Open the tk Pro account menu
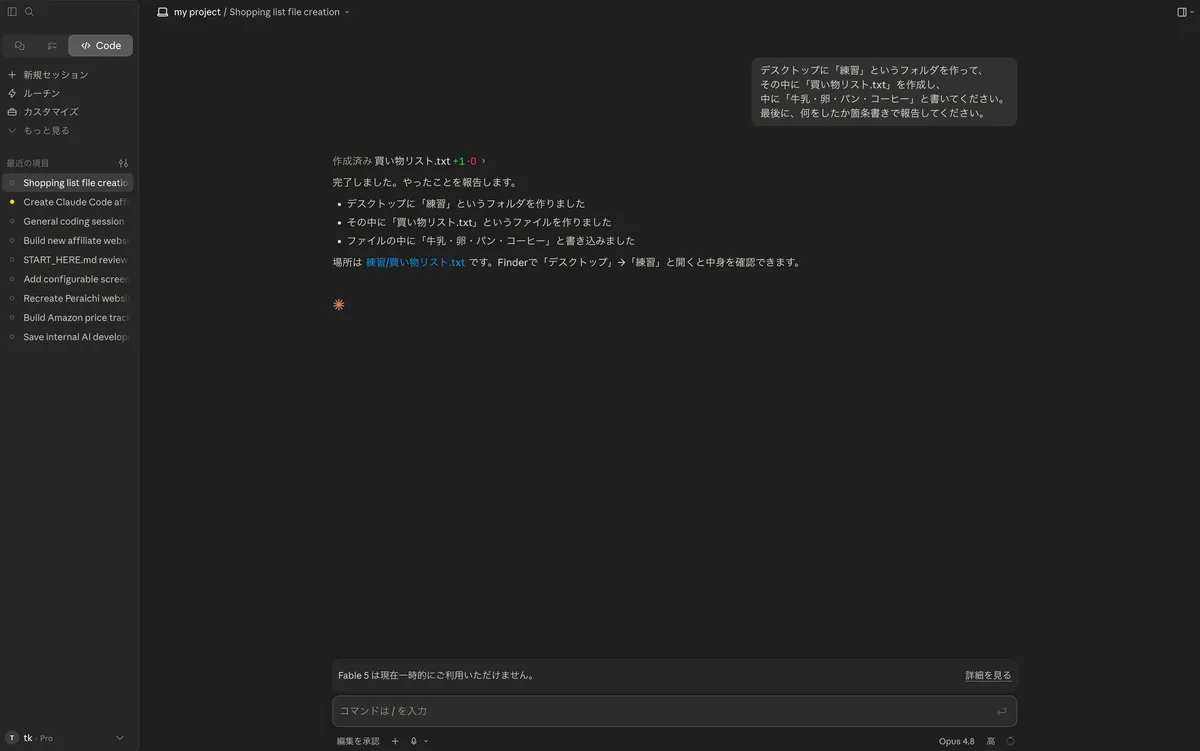The height and width of the screenshot is (751, 1200). [x=68, y=738]
